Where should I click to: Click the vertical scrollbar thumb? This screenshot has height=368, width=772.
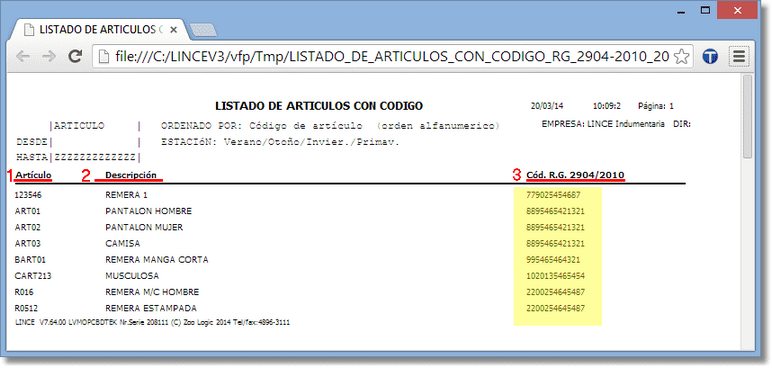[748, 116]
